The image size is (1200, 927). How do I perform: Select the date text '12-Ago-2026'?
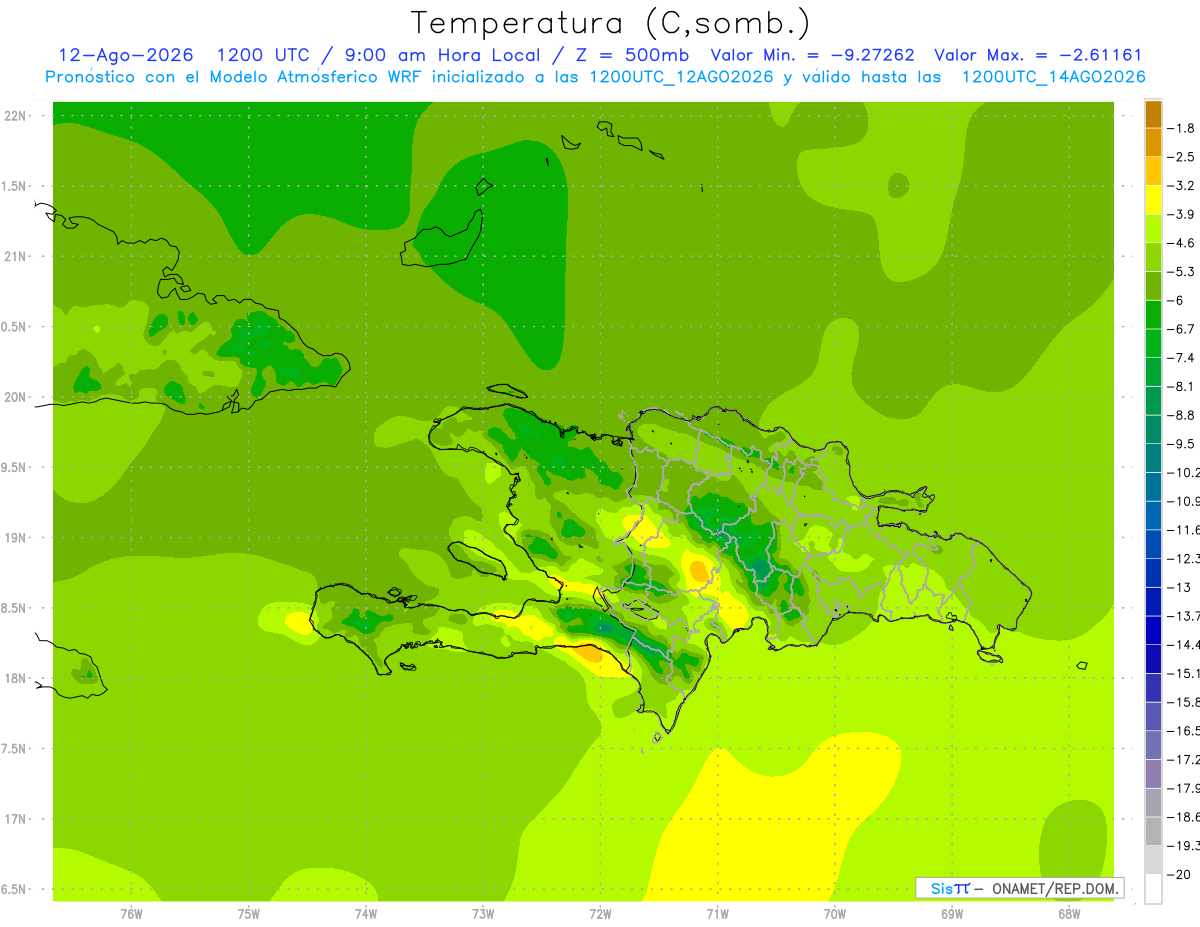pos(126,55)
